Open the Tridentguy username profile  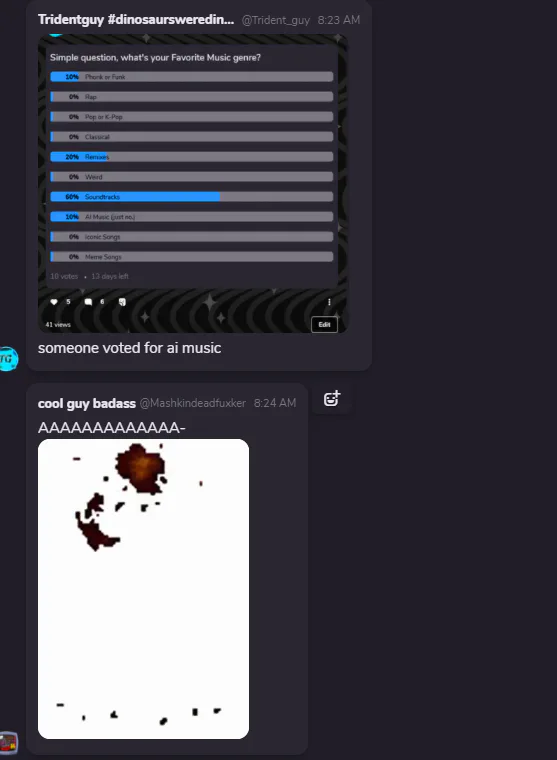click(136, 19)
